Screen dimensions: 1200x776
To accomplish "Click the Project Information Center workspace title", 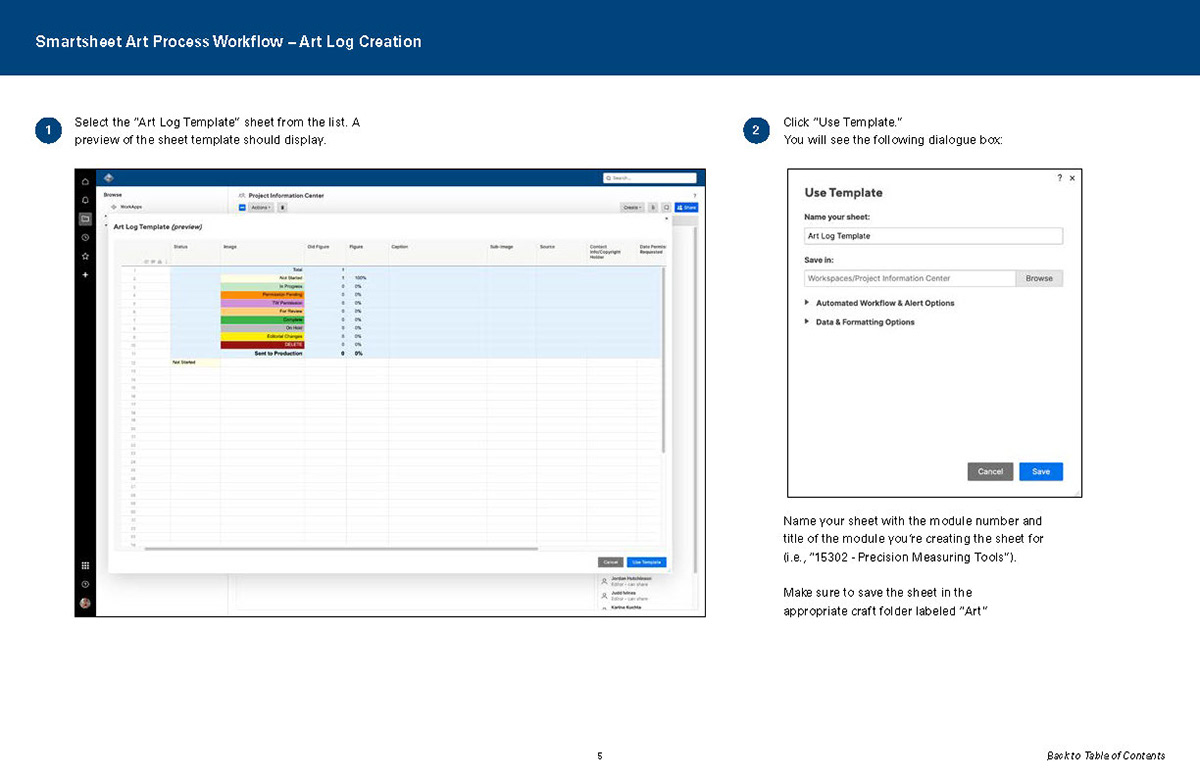I will tap(286, 195).
